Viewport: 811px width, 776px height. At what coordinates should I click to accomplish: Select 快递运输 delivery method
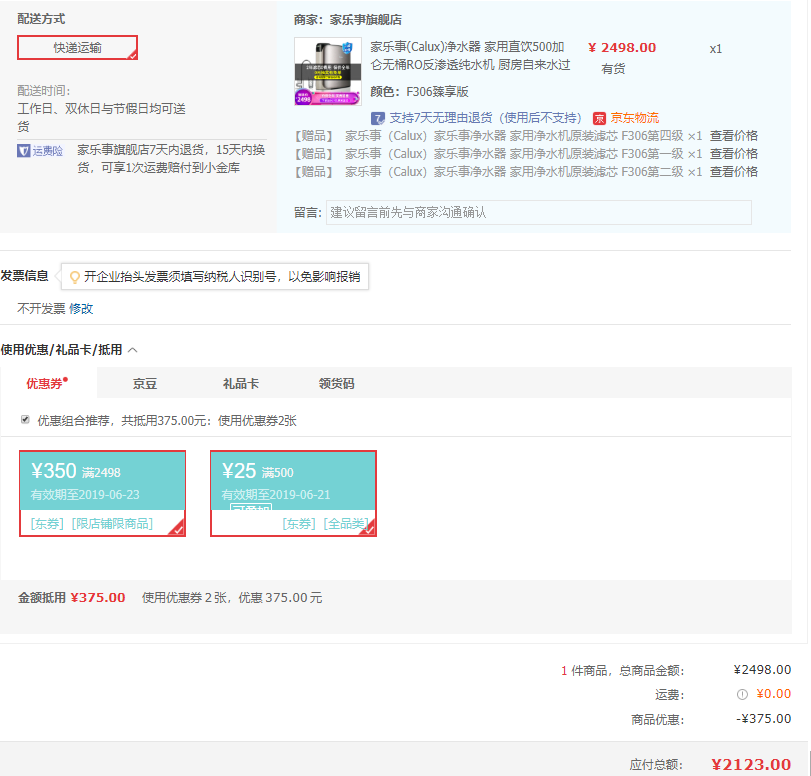coord(78,48)
